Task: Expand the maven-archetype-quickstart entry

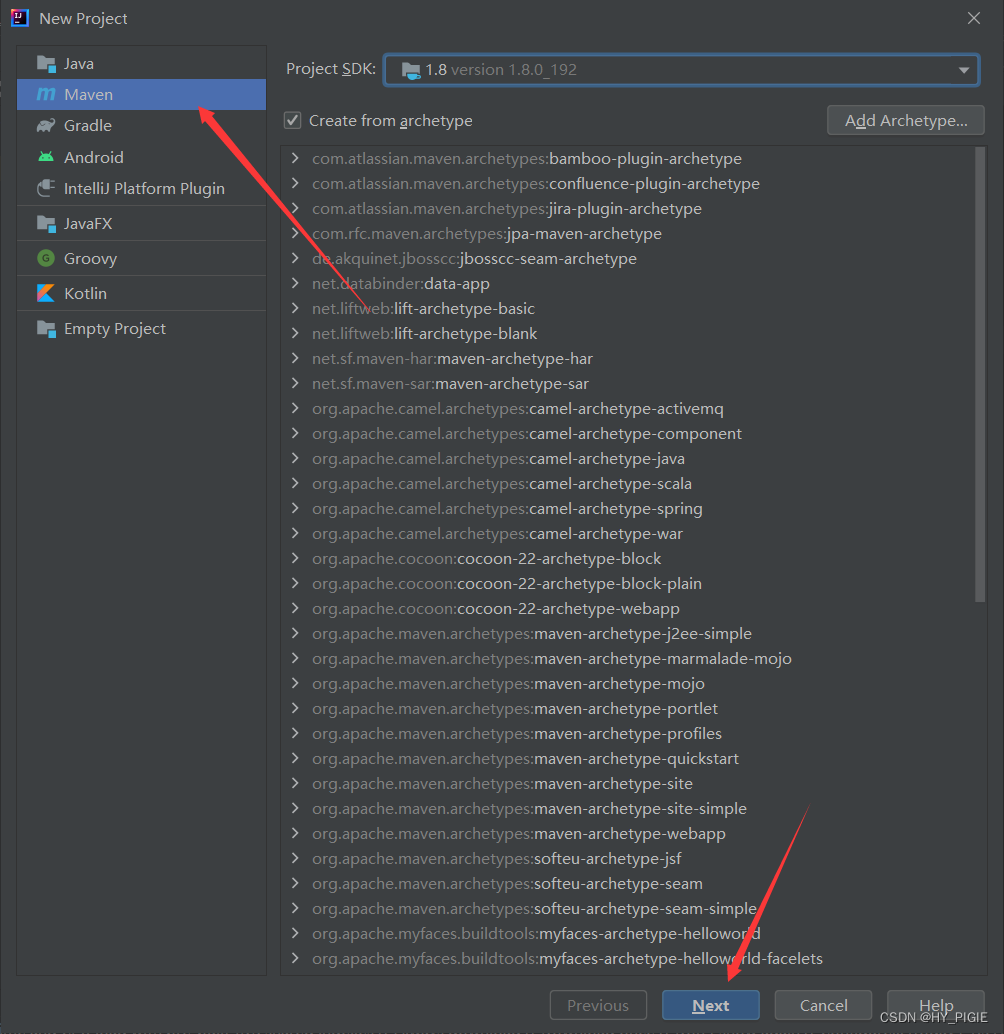Action: click(293, 758)
